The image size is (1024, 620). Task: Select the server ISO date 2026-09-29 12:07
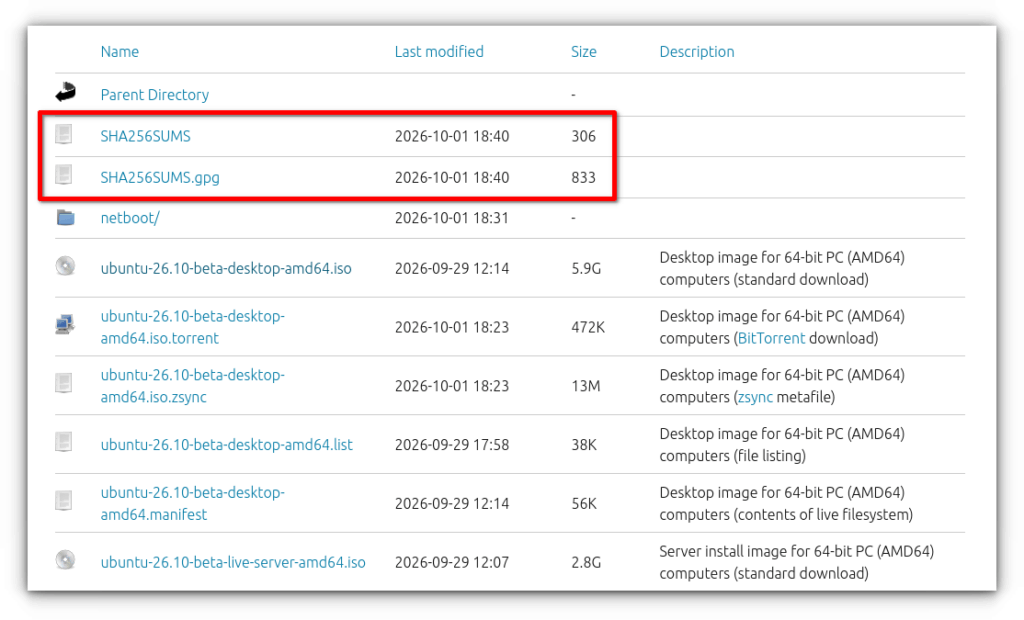452,563
